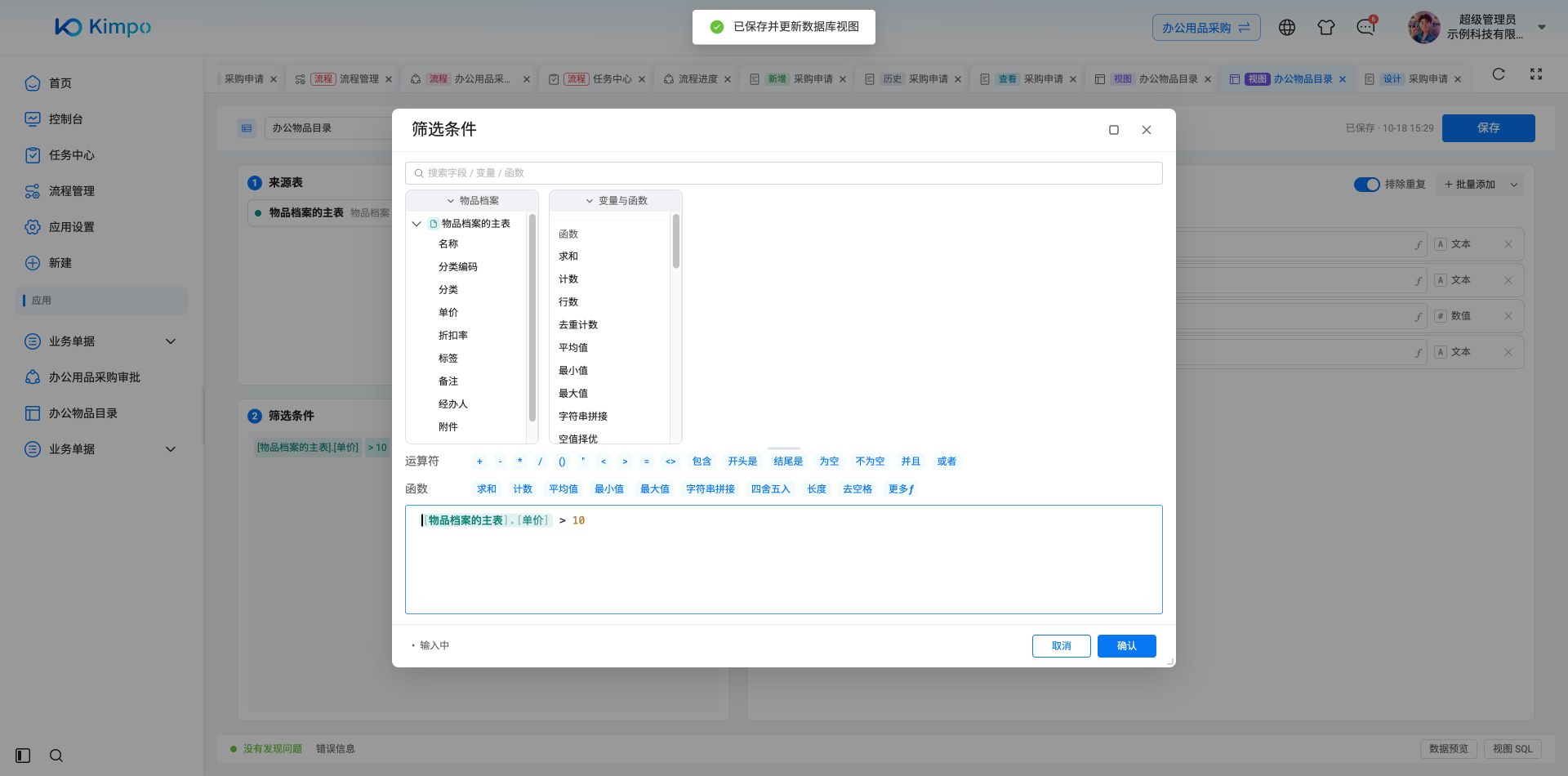Switch to the 流程 任务中心 tab
The width and height of the screenshot is (1568, 776).
coord(598,79)
